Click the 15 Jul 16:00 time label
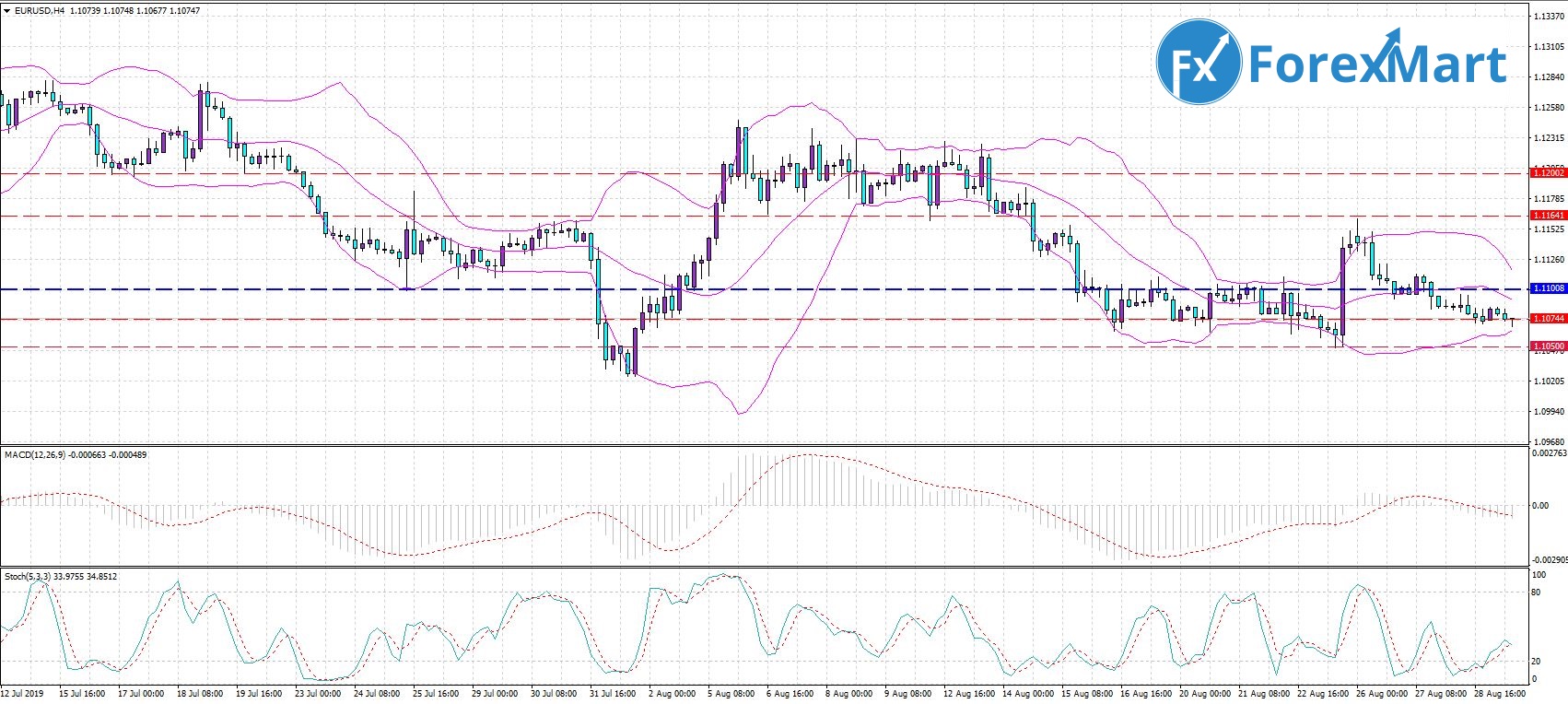This screenshot has width=1568, height=704. click(x=81, y=694)
